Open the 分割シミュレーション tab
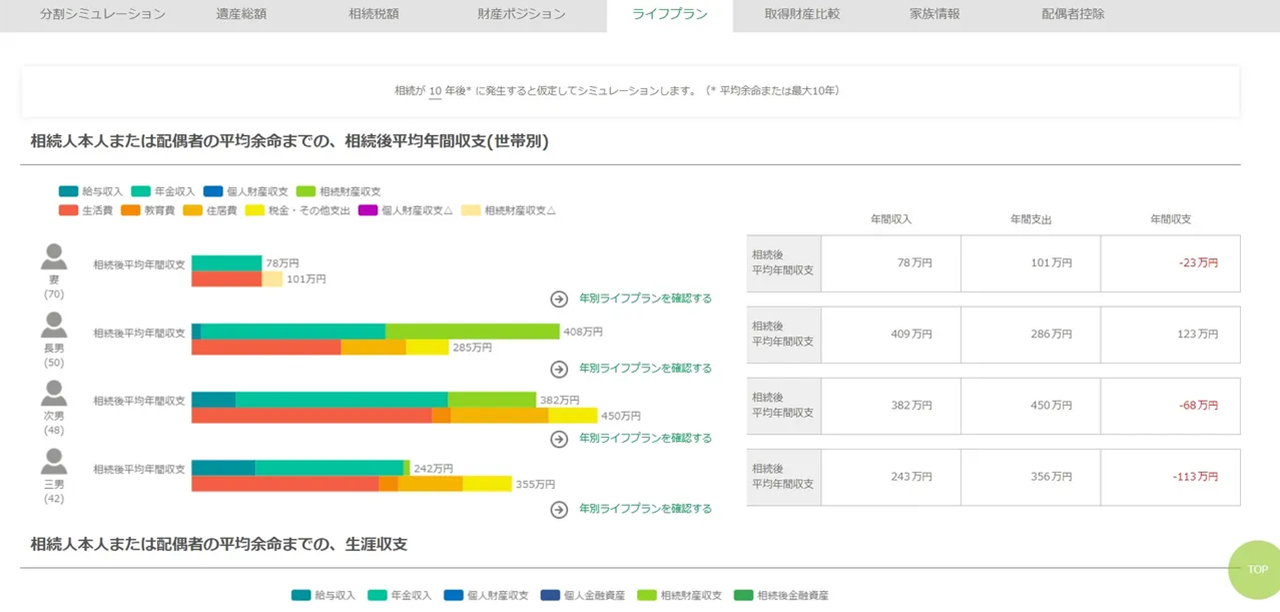This screenshot has height=612, width=1280. click(103, 15)
